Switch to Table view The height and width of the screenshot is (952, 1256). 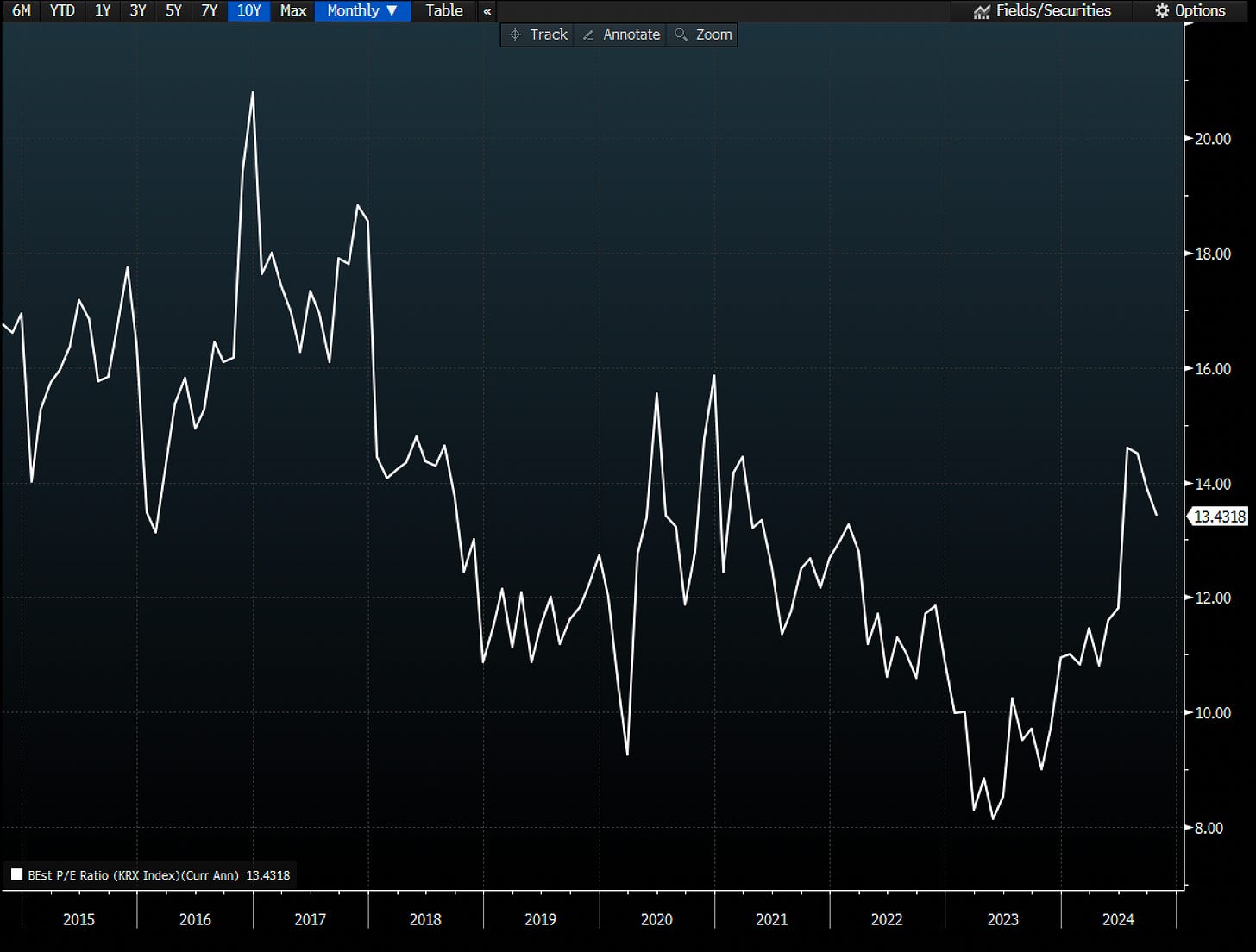(444, 10)
